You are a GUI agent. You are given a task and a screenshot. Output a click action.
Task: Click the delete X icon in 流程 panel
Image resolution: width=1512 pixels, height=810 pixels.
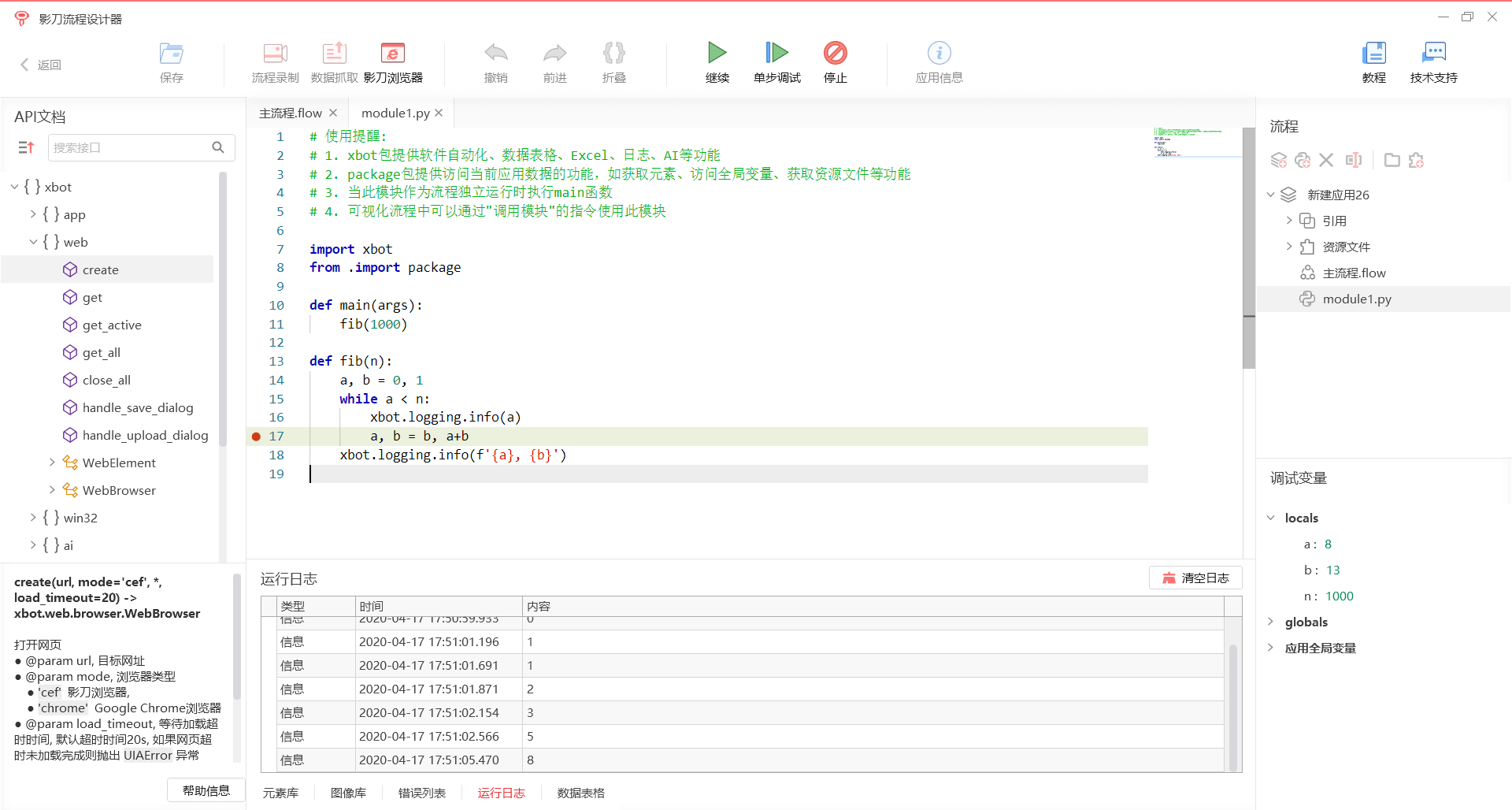tap(1326, 160)
